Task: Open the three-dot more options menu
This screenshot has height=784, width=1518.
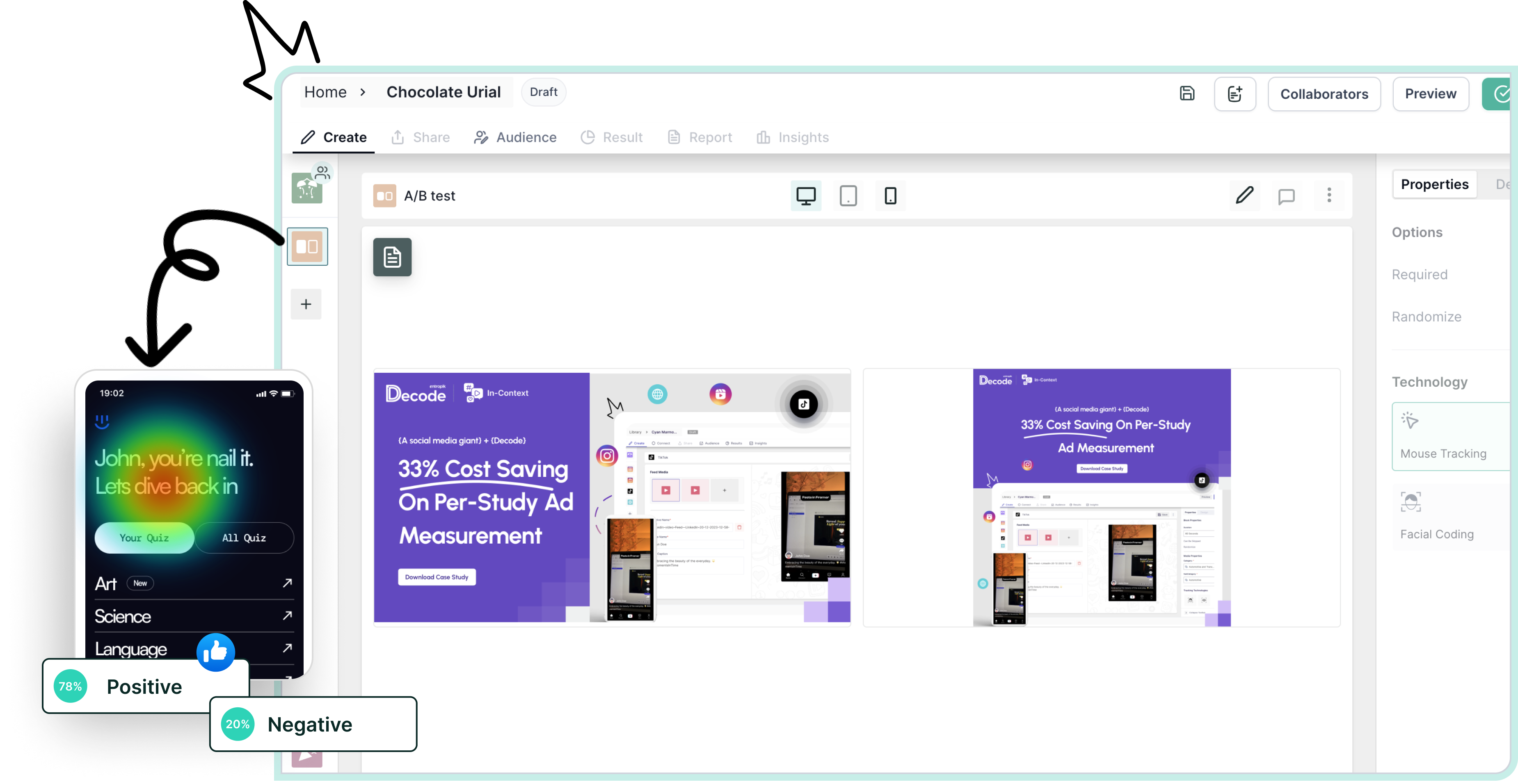Action: (x=1329, y=195)
